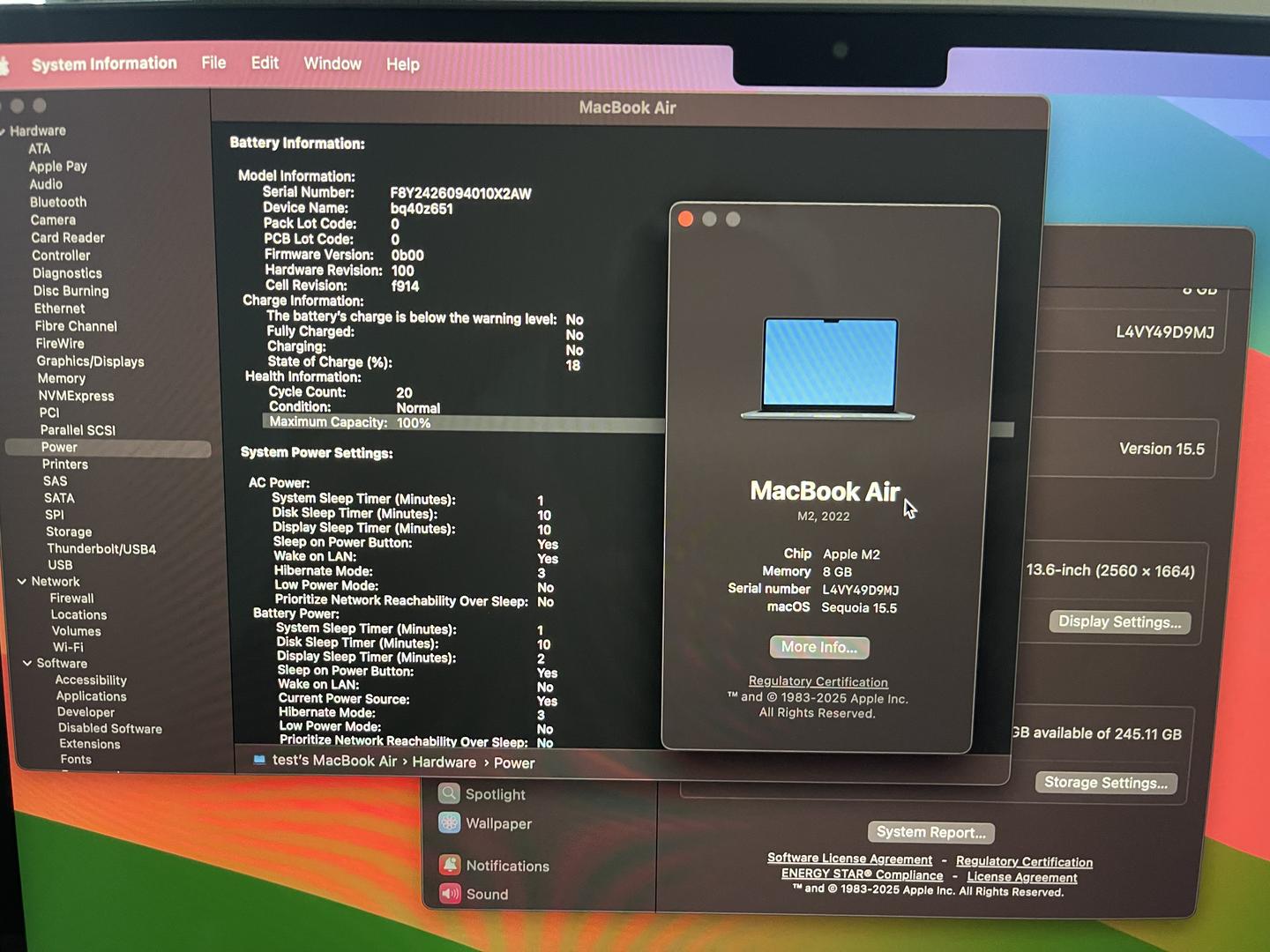Select Firewall under Network

tap(71, 598)
